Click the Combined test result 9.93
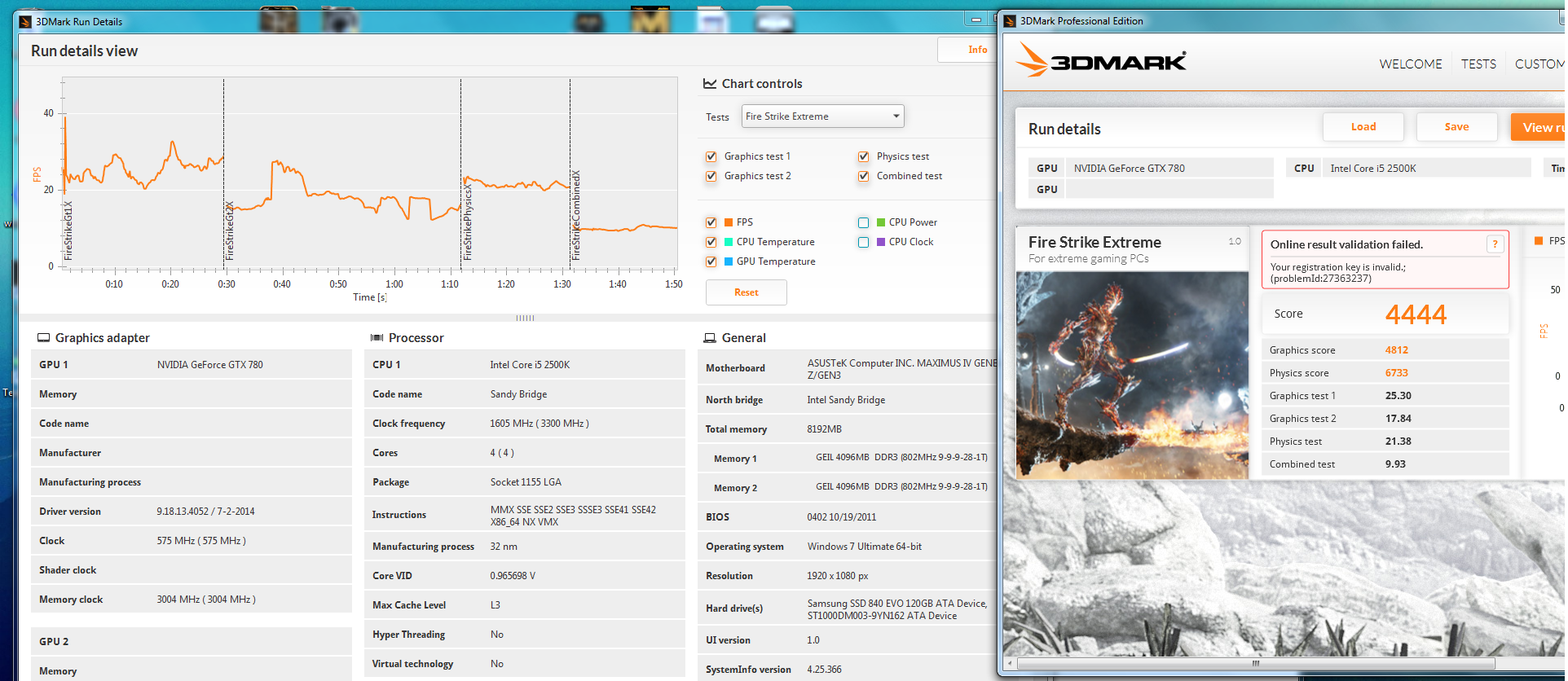Screen dimensions: 1568x681 (x=1395, y=464)
